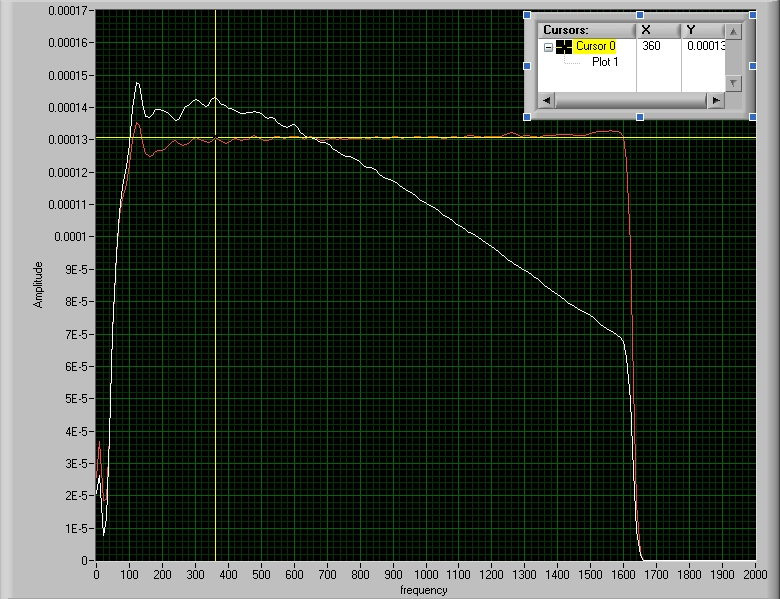Screen dimensions: 780x599
Task: Click the X column header
Action: tap(659, 30)
